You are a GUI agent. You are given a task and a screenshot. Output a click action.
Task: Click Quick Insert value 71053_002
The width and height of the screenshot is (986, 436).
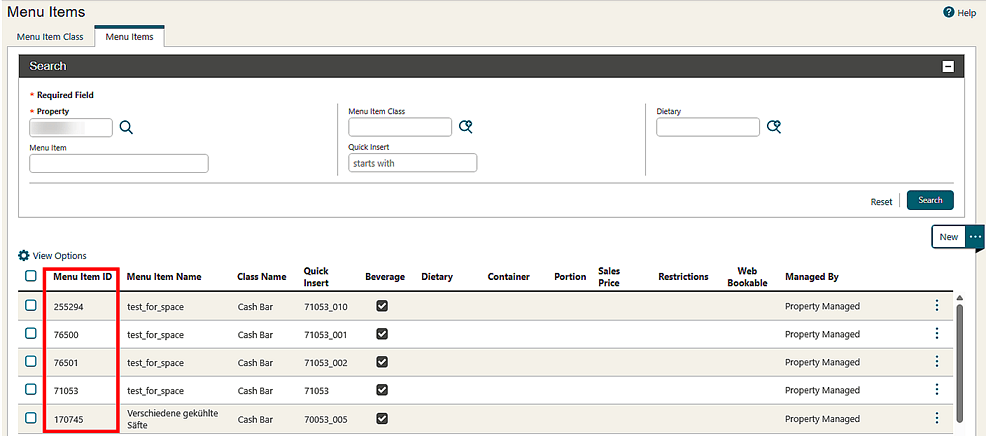click(x=325, y=363)
